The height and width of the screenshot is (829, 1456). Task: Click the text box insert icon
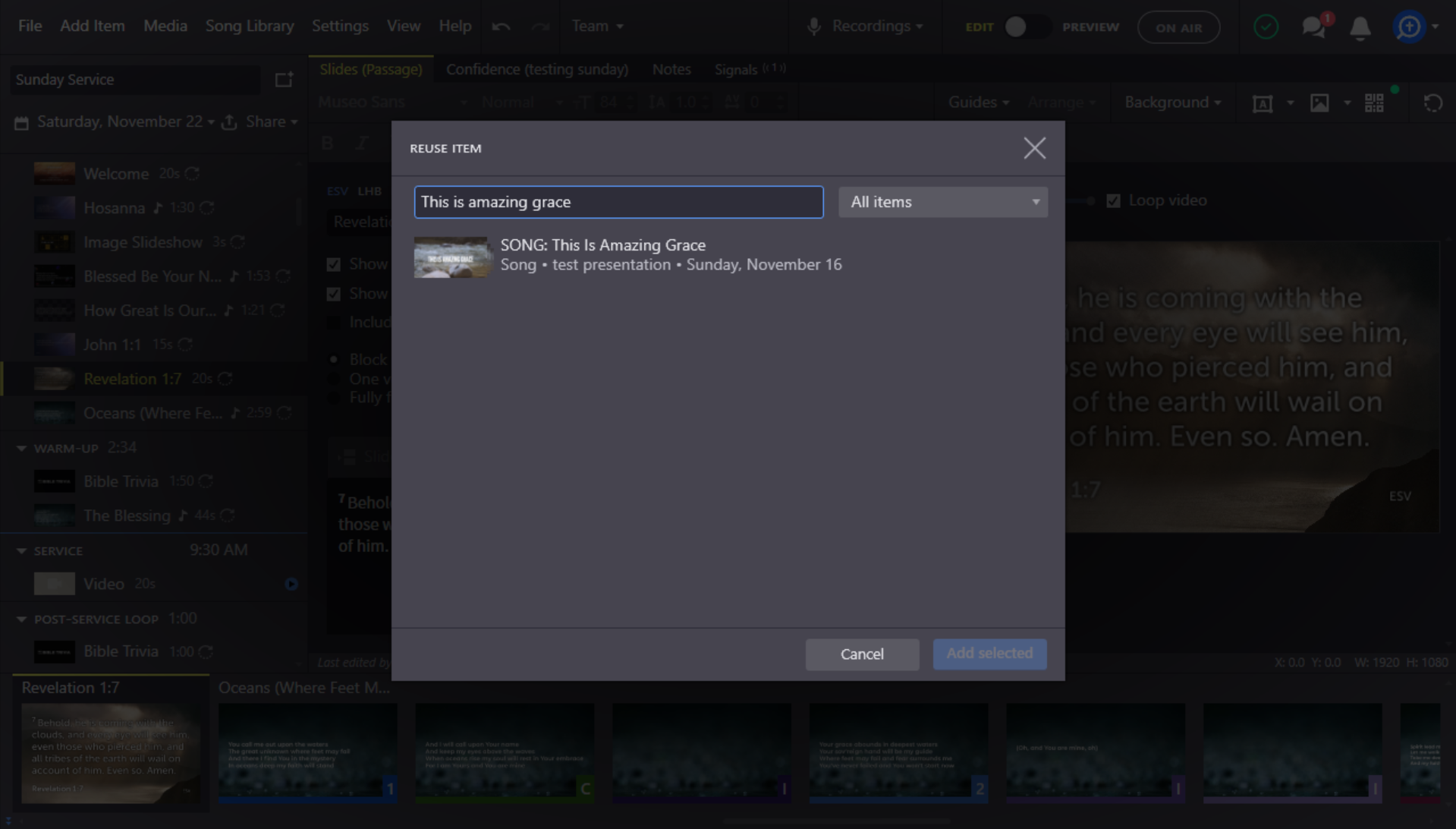click(x=1263, y=103)
